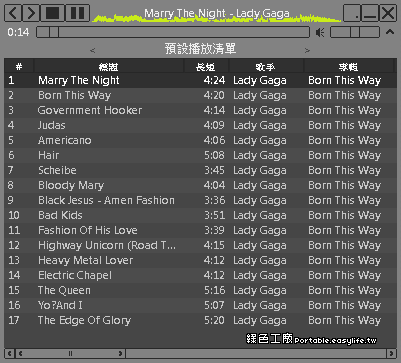Stop playback with the square button

pyautogui.click(x=52, y=13)
